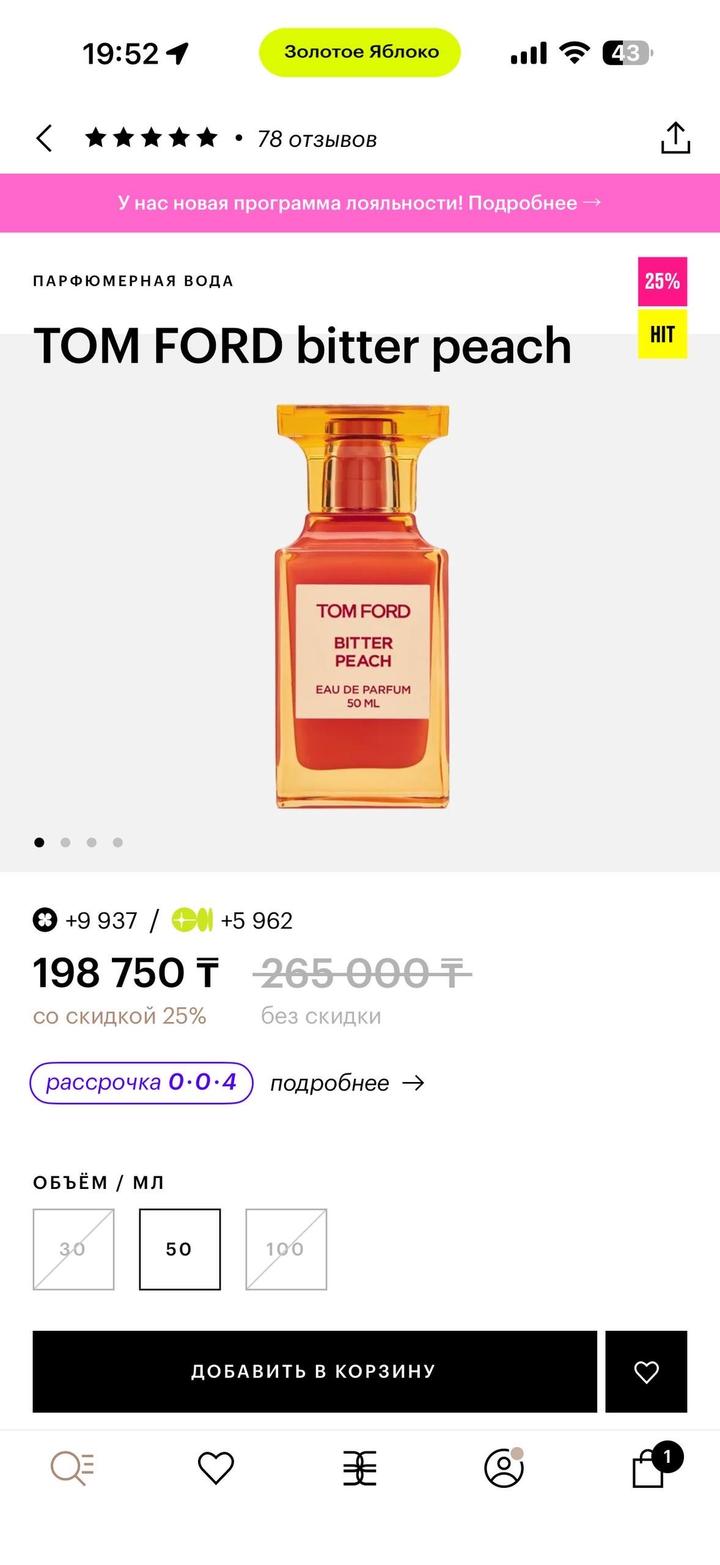Tap the back arrow icon
720x1565 pixels.
pyautogui.click(x=44, y=138)
